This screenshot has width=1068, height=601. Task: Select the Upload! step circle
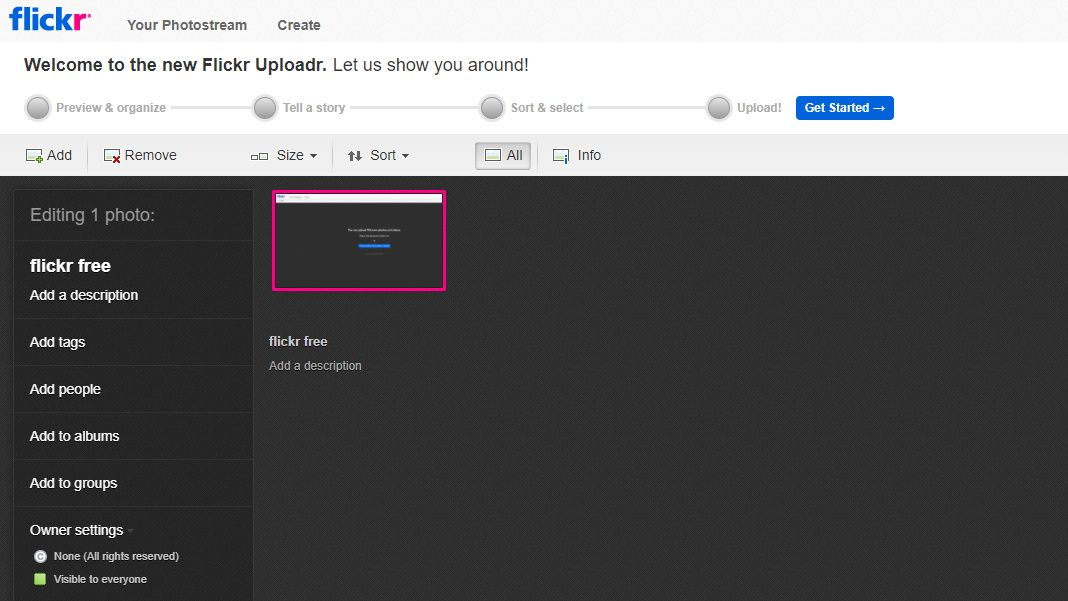(x=719, y=108)
